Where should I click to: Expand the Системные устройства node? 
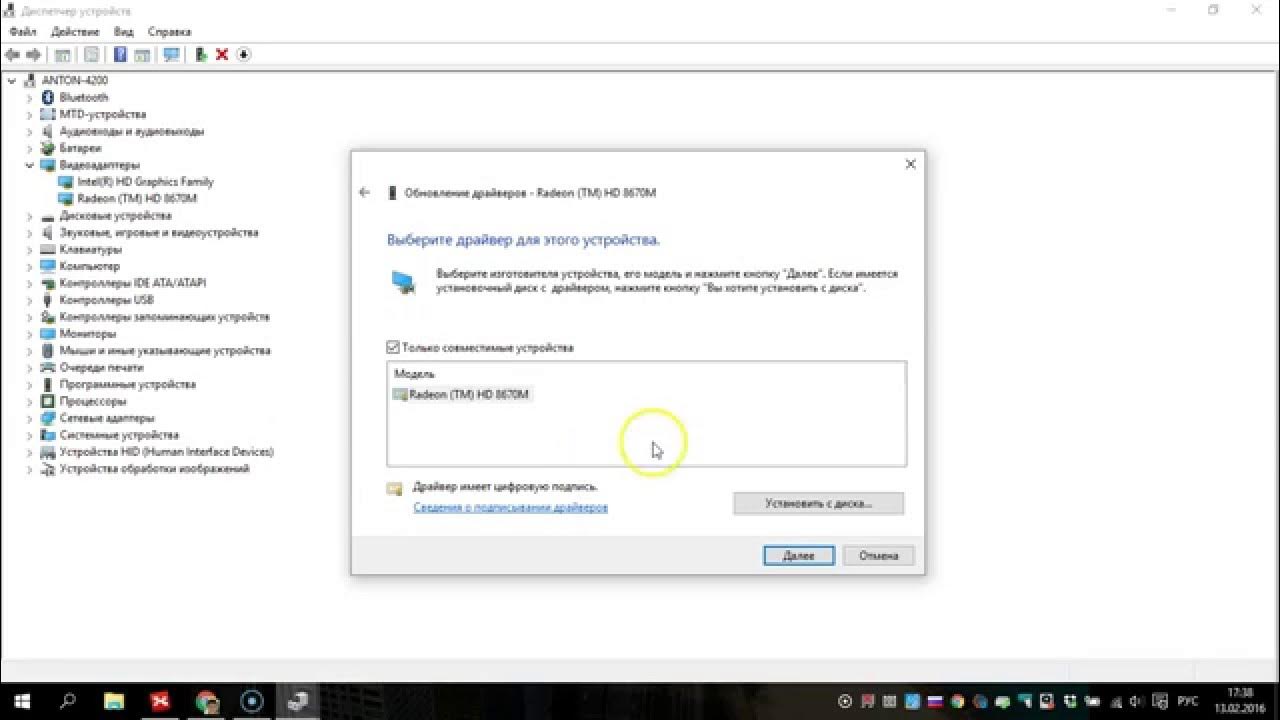[30, 435]
